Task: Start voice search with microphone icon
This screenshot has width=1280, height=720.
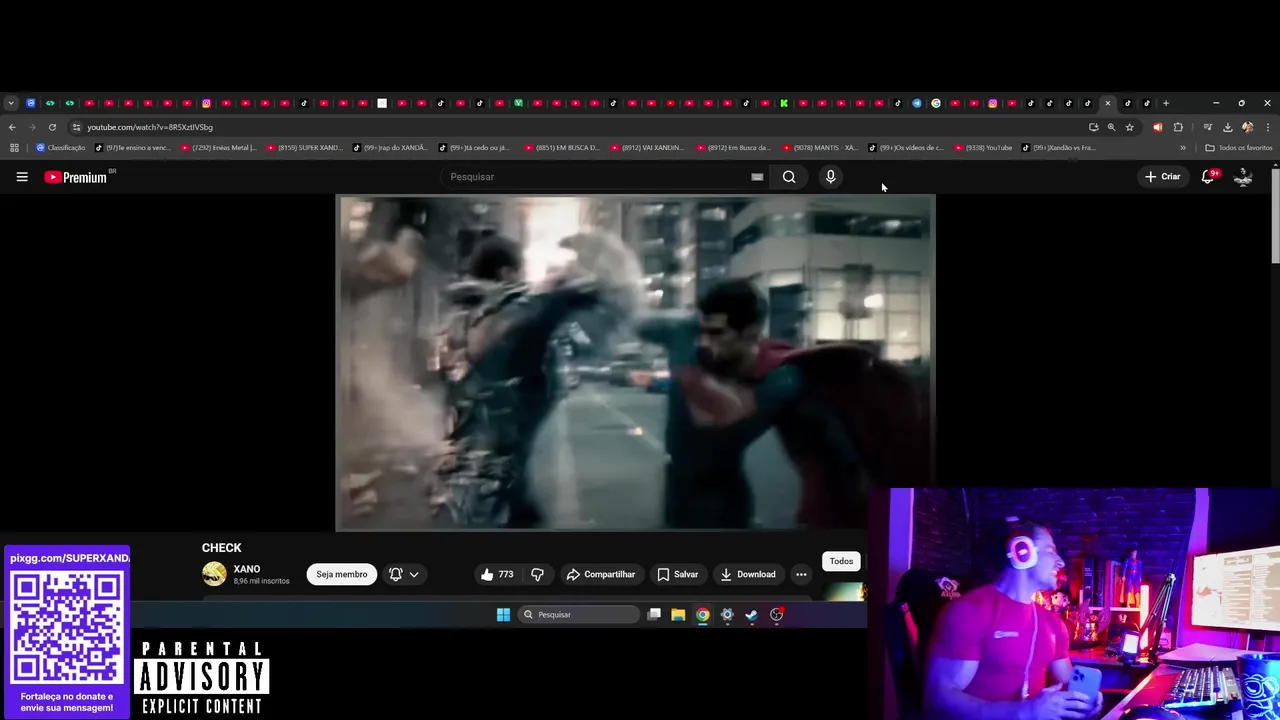Action: point(830,177)
